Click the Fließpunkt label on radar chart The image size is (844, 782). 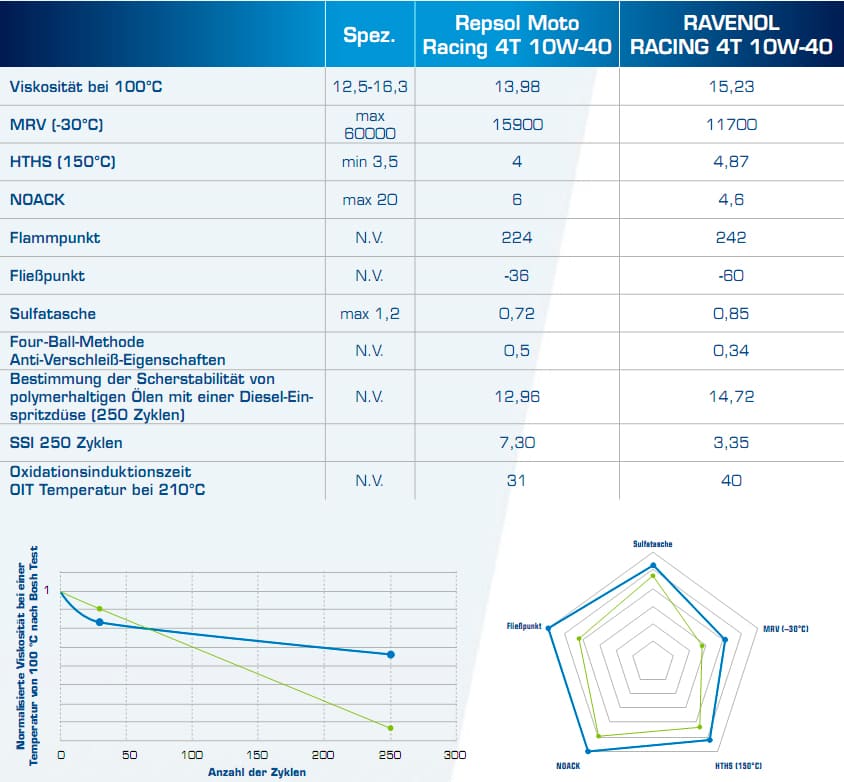click(524, 627)
